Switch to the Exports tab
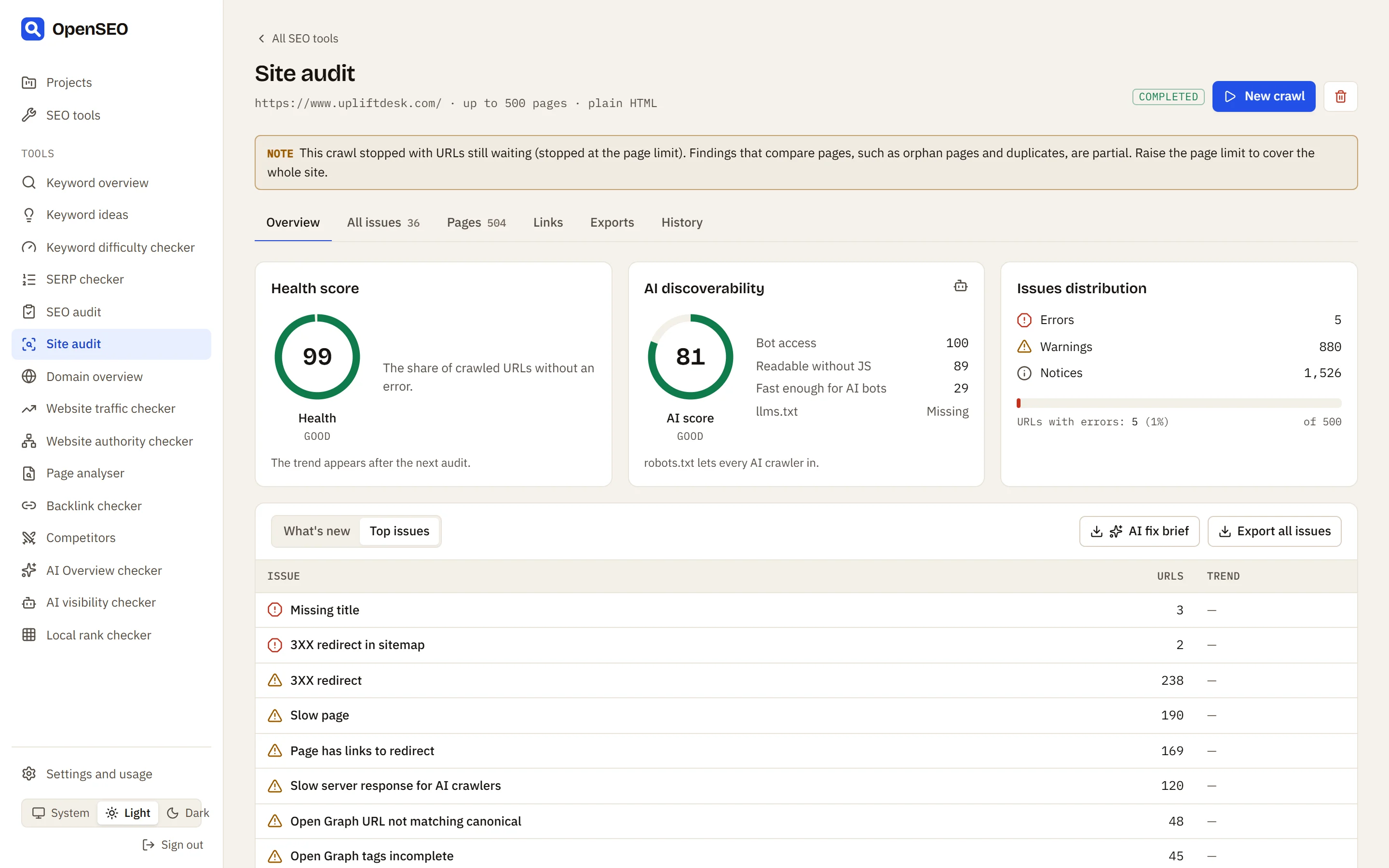 pos(612,223)
